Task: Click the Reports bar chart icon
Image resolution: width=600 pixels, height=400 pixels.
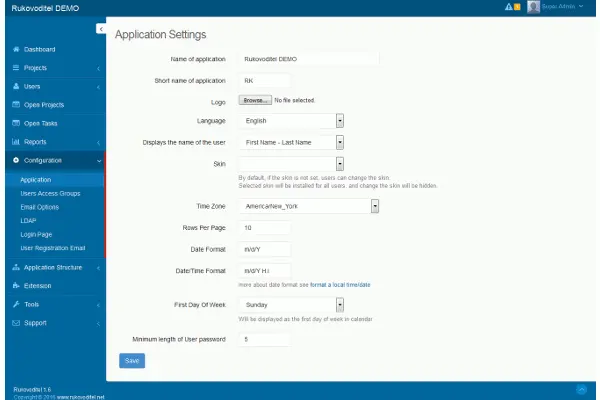Action: [x=16, y=142]
